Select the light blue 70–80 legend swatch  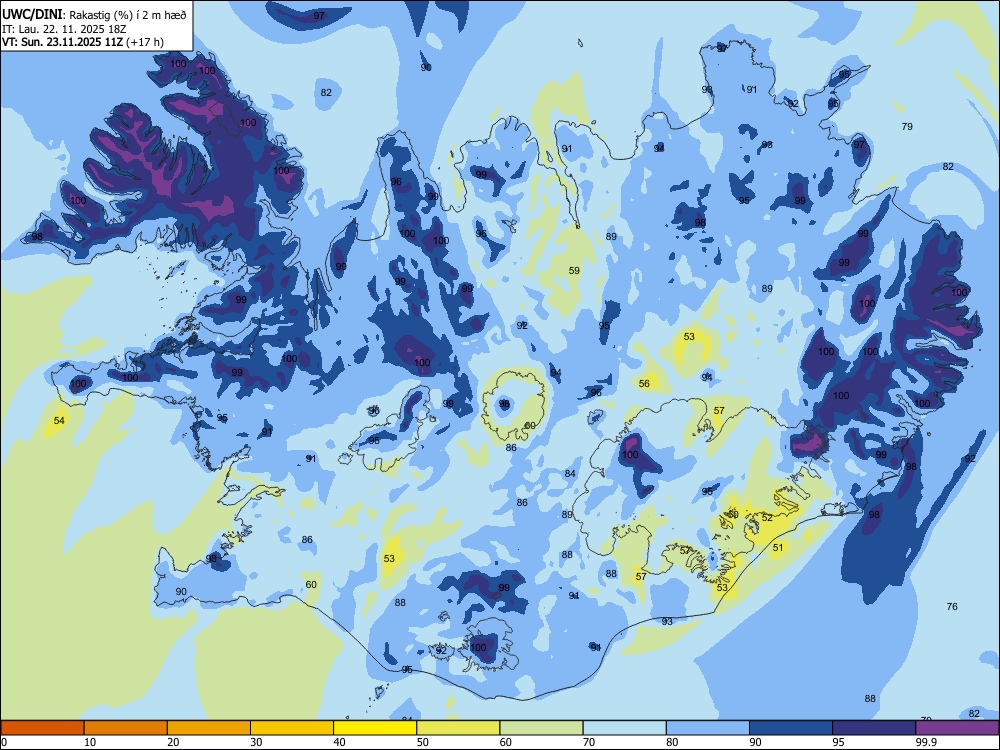coord(624,728)
